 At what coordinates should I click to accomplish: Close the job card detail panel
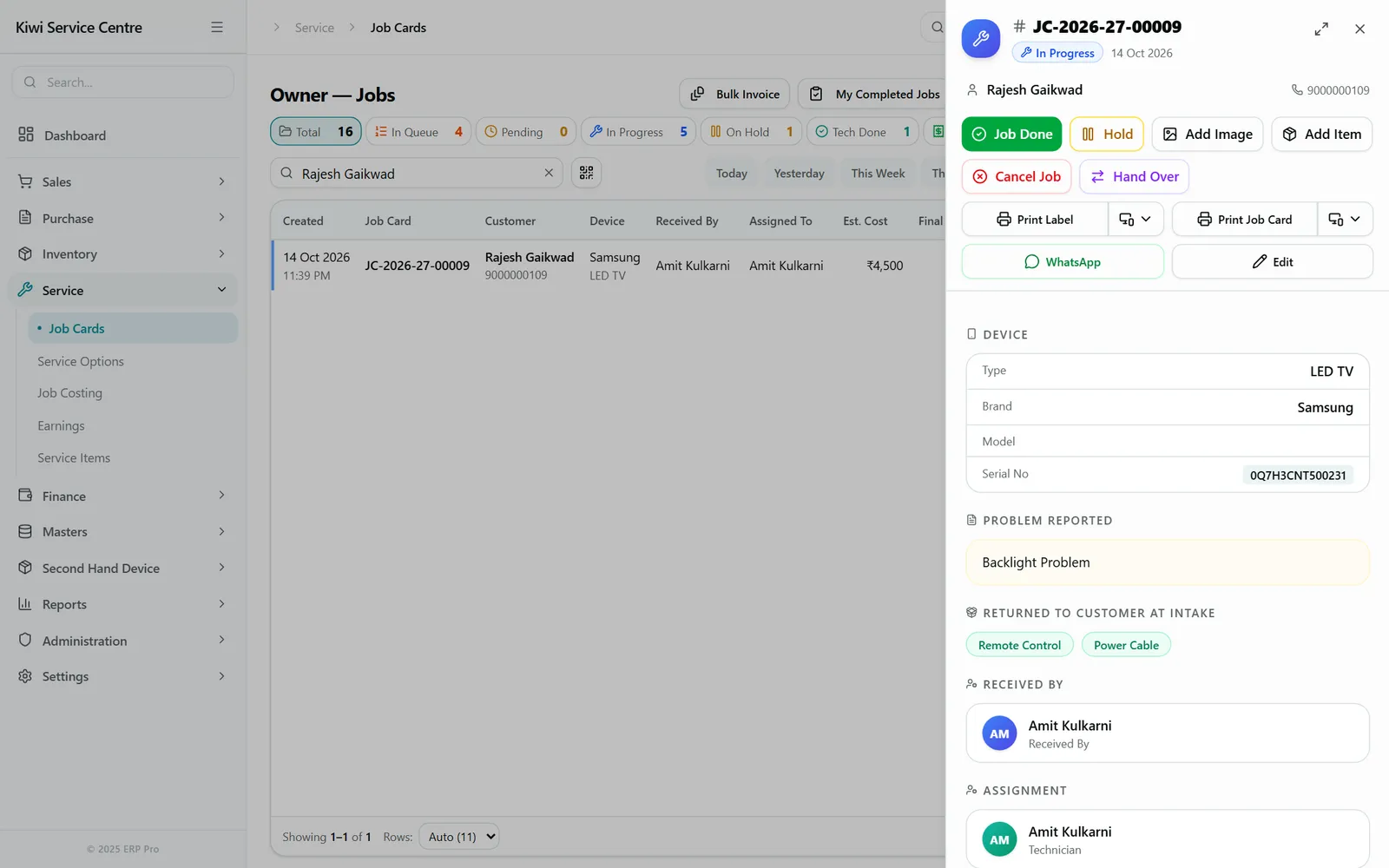pyautogui.click(x=1359, y=29)
